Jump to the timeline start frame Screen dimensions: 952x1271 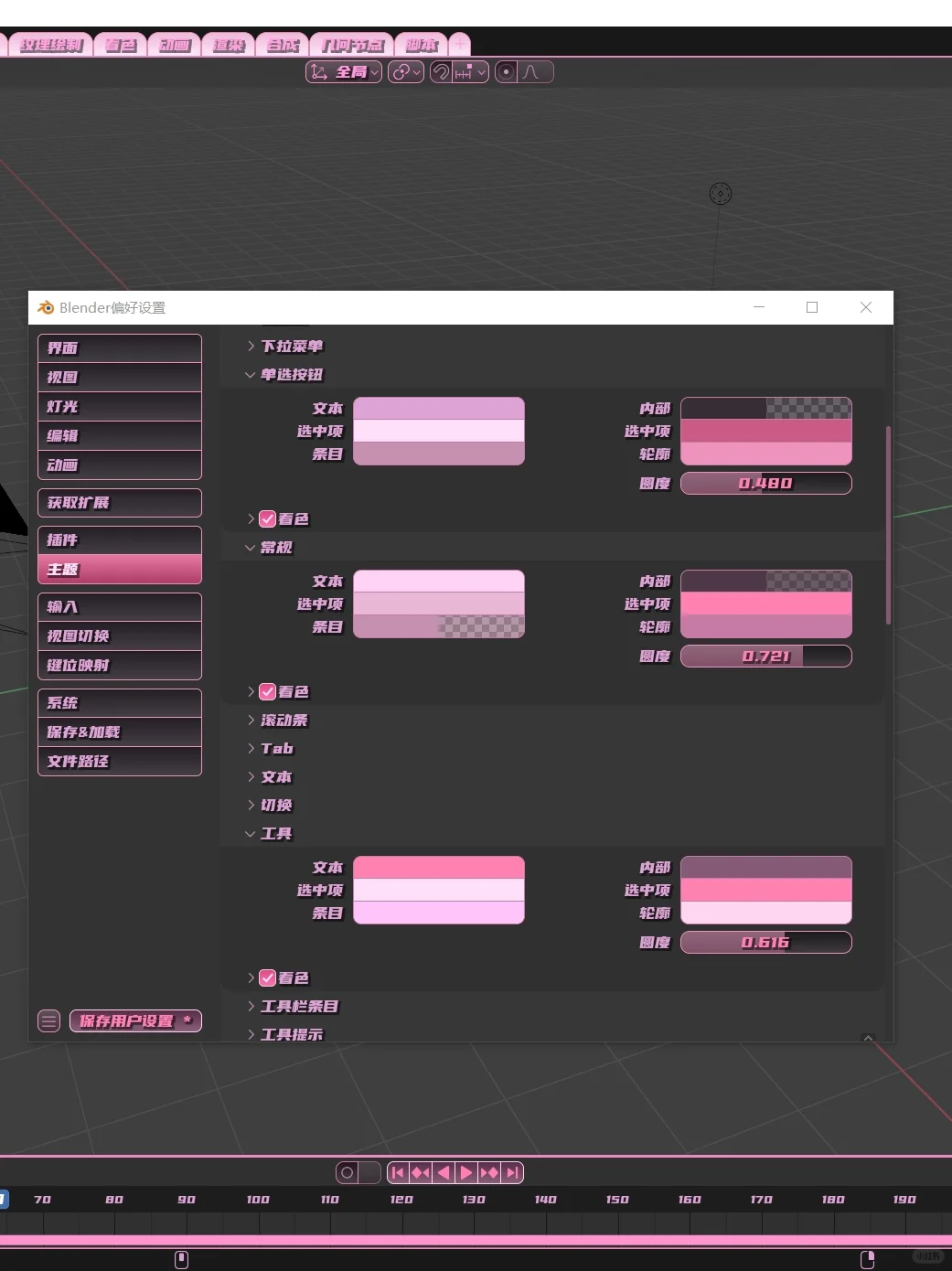click(x=398, y=1172)
